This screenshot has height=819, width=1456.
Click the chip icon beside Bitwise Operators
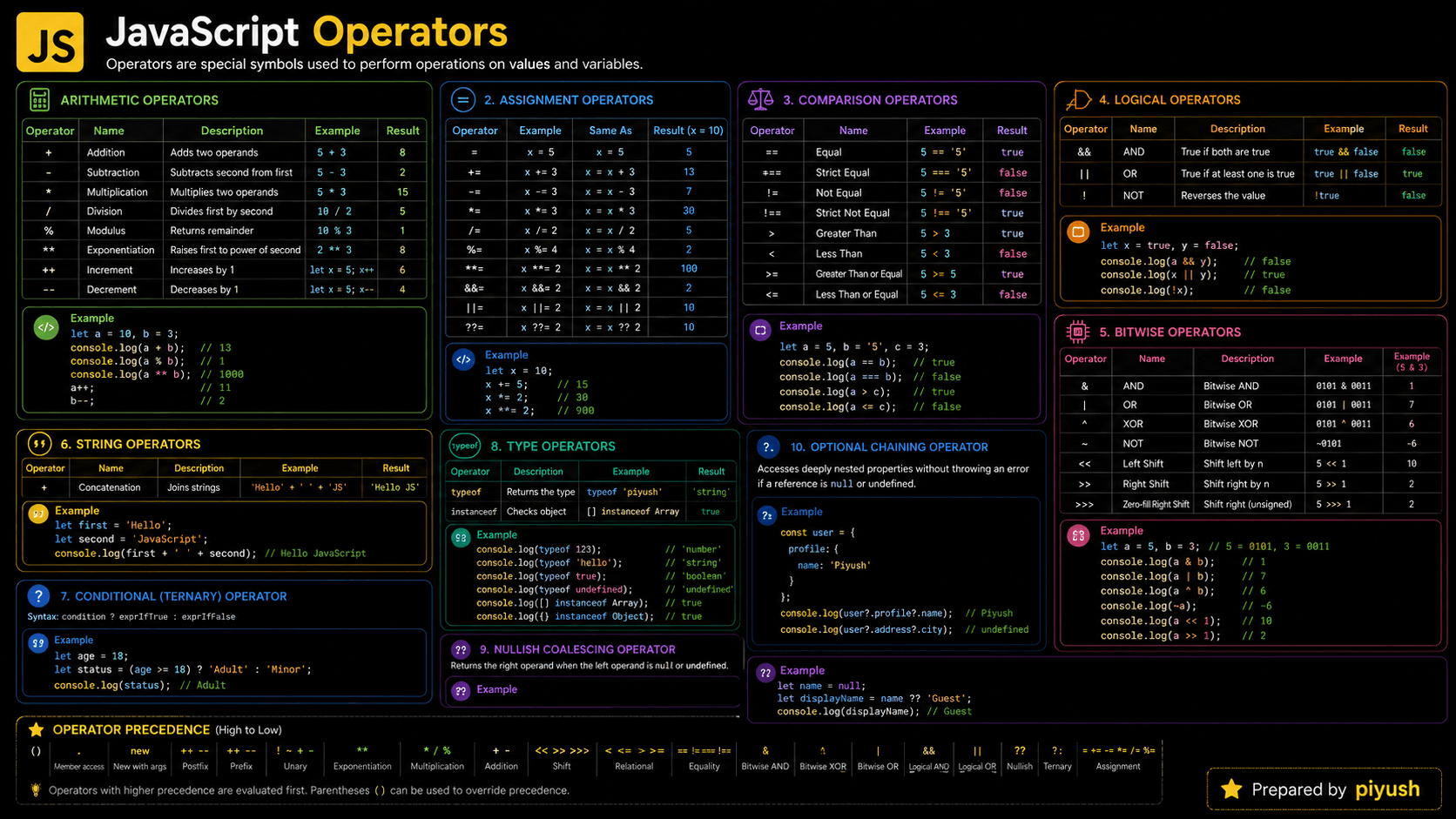1078,332
